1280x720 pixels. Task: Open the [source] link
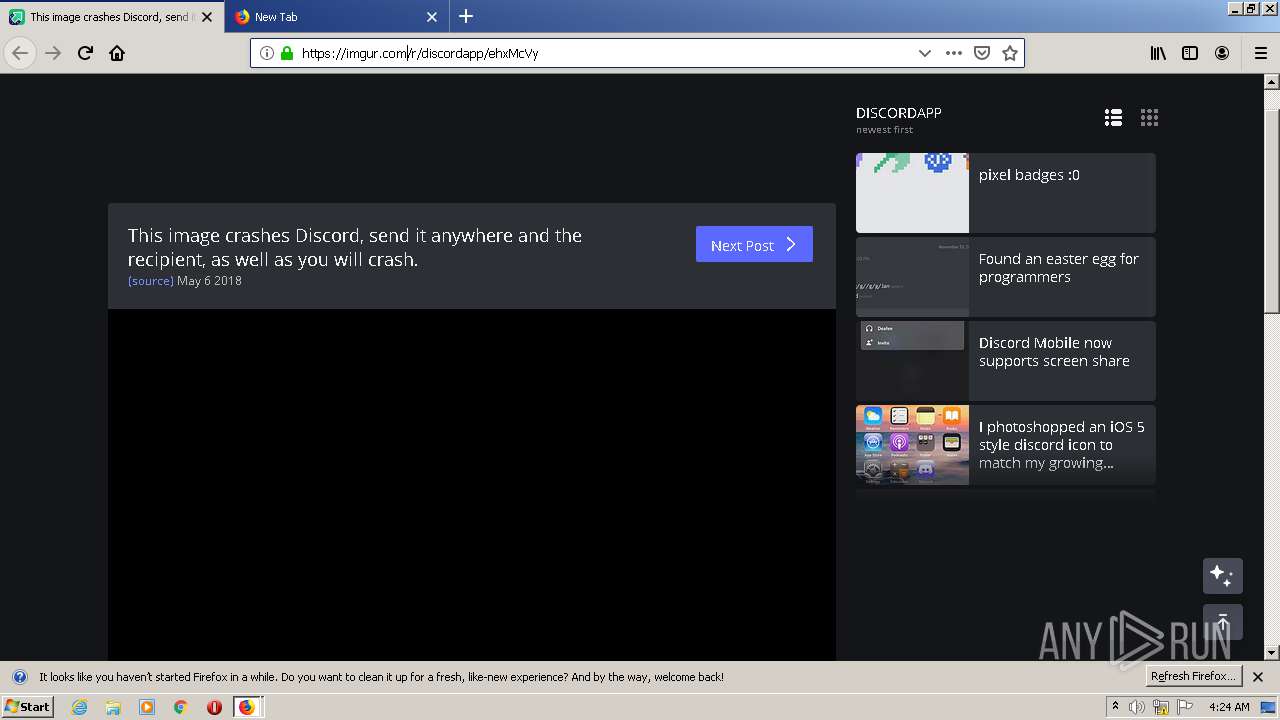(151, 281)
